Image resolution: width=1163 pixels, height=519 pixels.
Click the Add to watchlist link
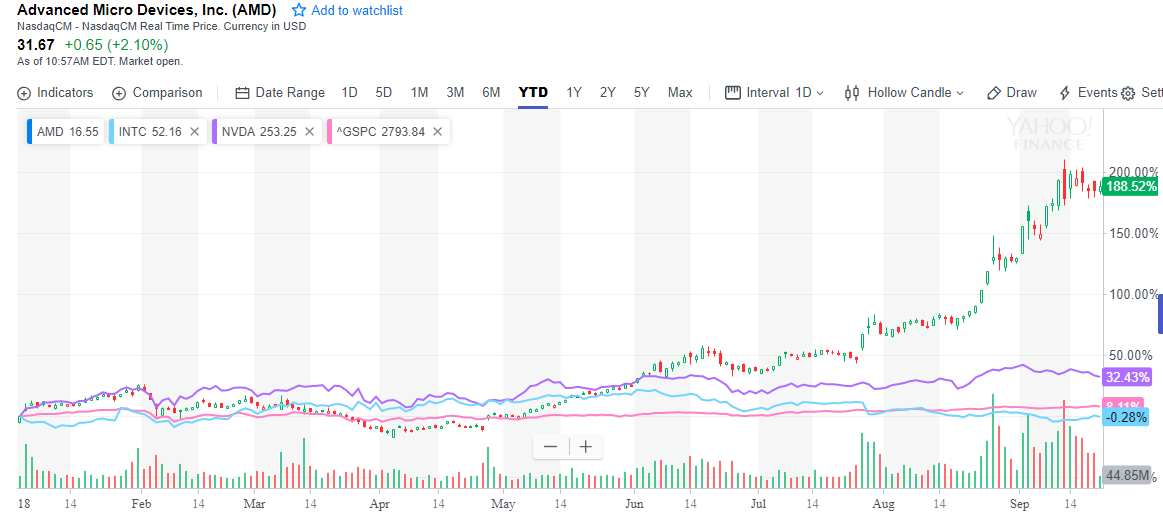click(x=358, y=10)
